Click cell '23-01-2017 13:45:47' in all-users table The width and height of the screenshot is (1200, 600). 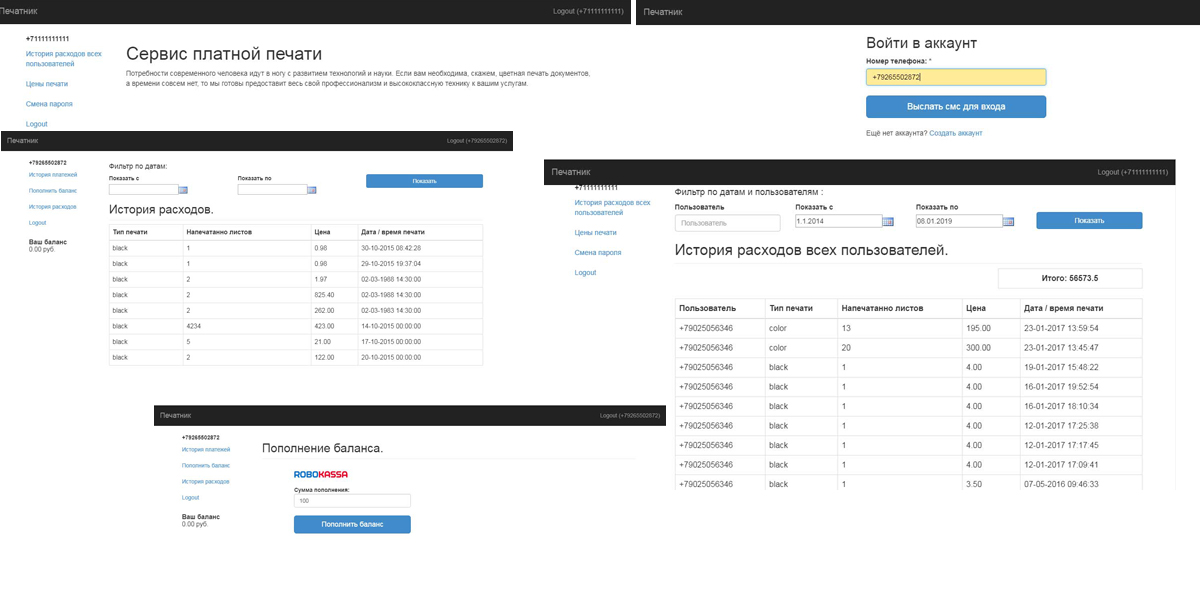1081,347
